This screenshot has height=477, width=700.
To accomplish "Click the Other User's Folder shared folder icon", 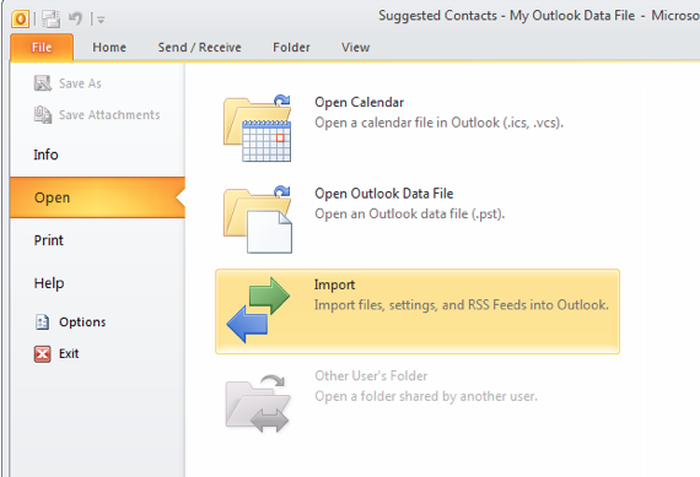I will (x=258, y=403).
